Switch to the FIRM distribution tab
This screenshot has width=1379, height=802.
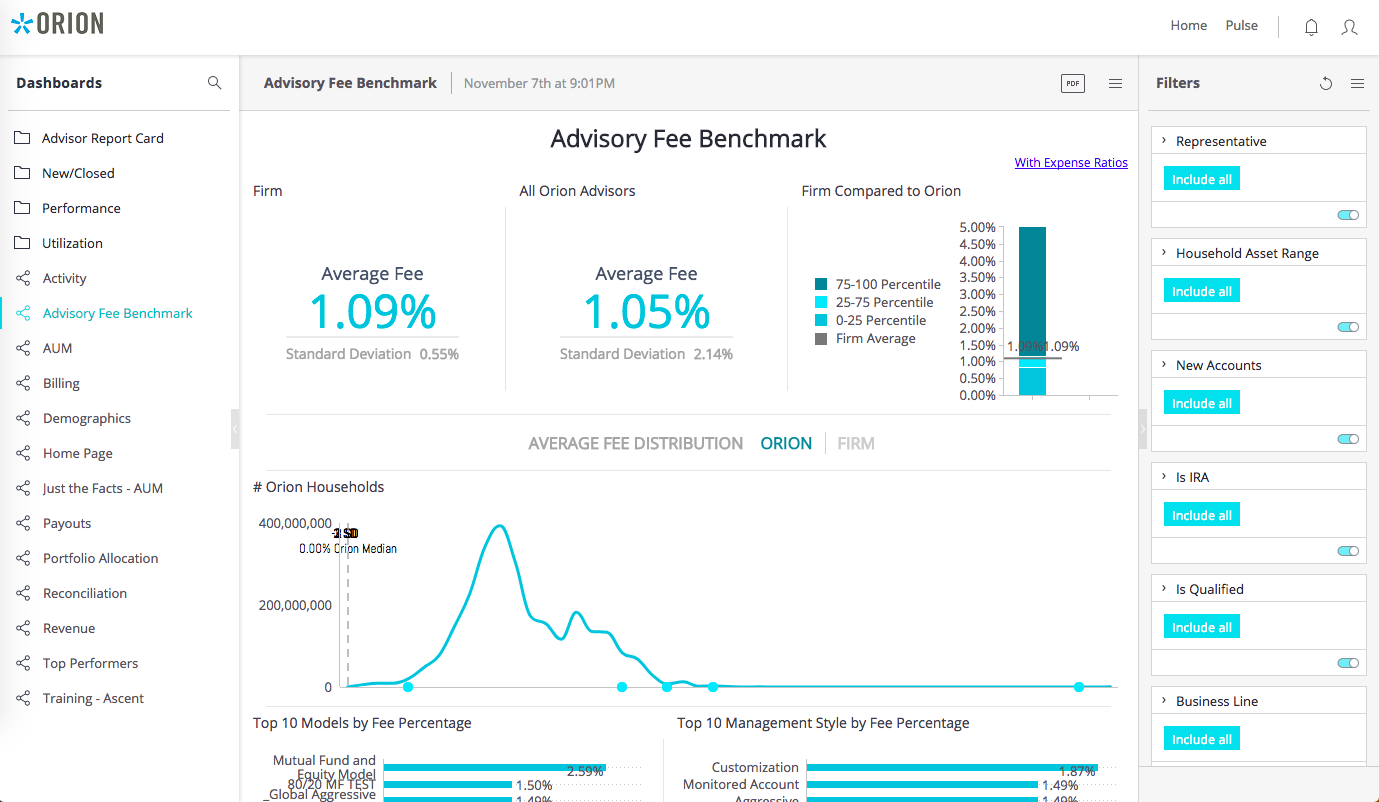[x=855, y=442]
